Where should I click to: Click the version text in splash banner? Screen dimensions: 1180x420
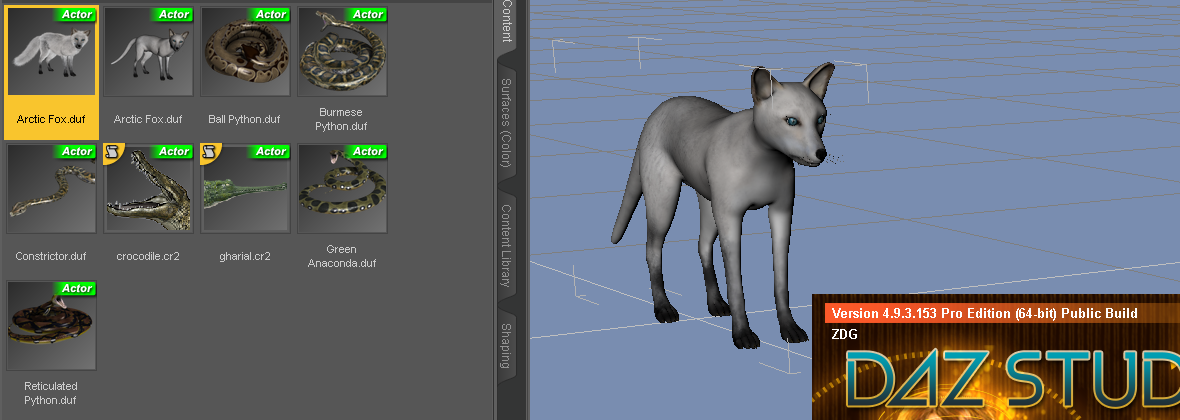point(984,313)
